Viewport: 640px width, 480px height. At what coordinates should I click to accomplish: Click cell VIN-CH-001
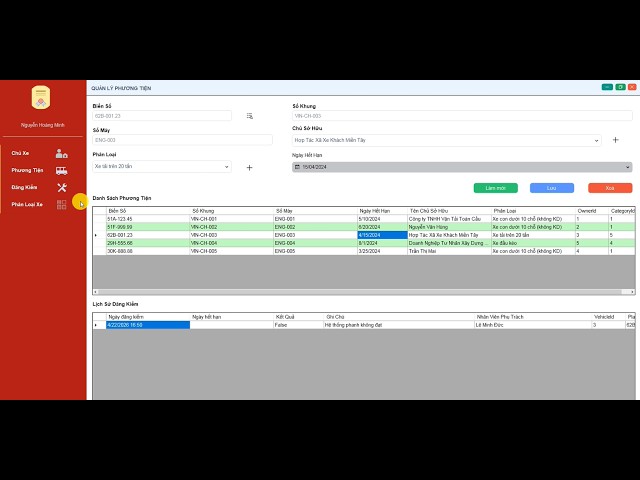click(x=231, y=219)
